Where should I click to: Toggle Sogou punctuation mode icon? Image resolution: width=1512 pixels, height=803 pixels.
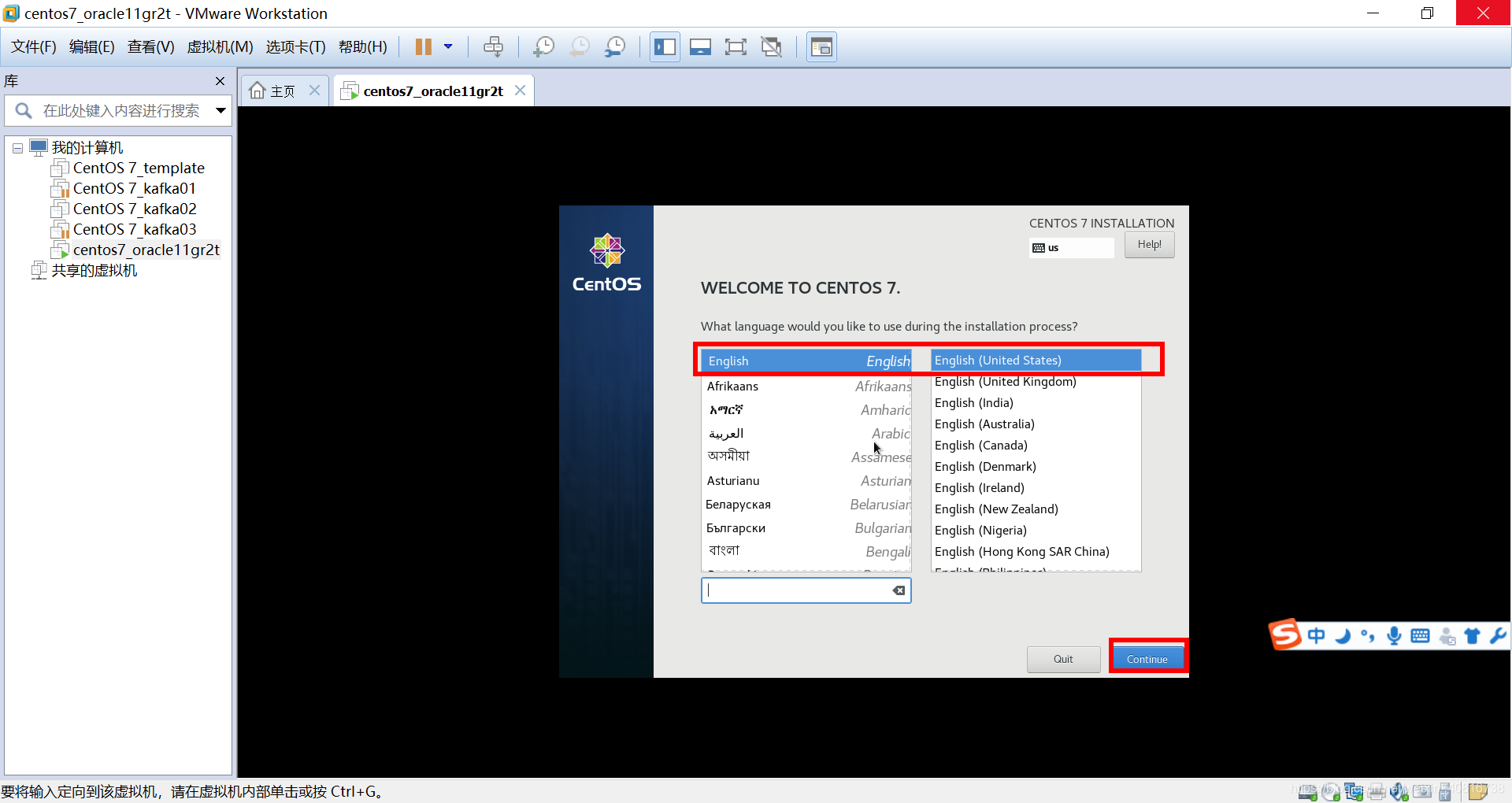point(1368,635)
